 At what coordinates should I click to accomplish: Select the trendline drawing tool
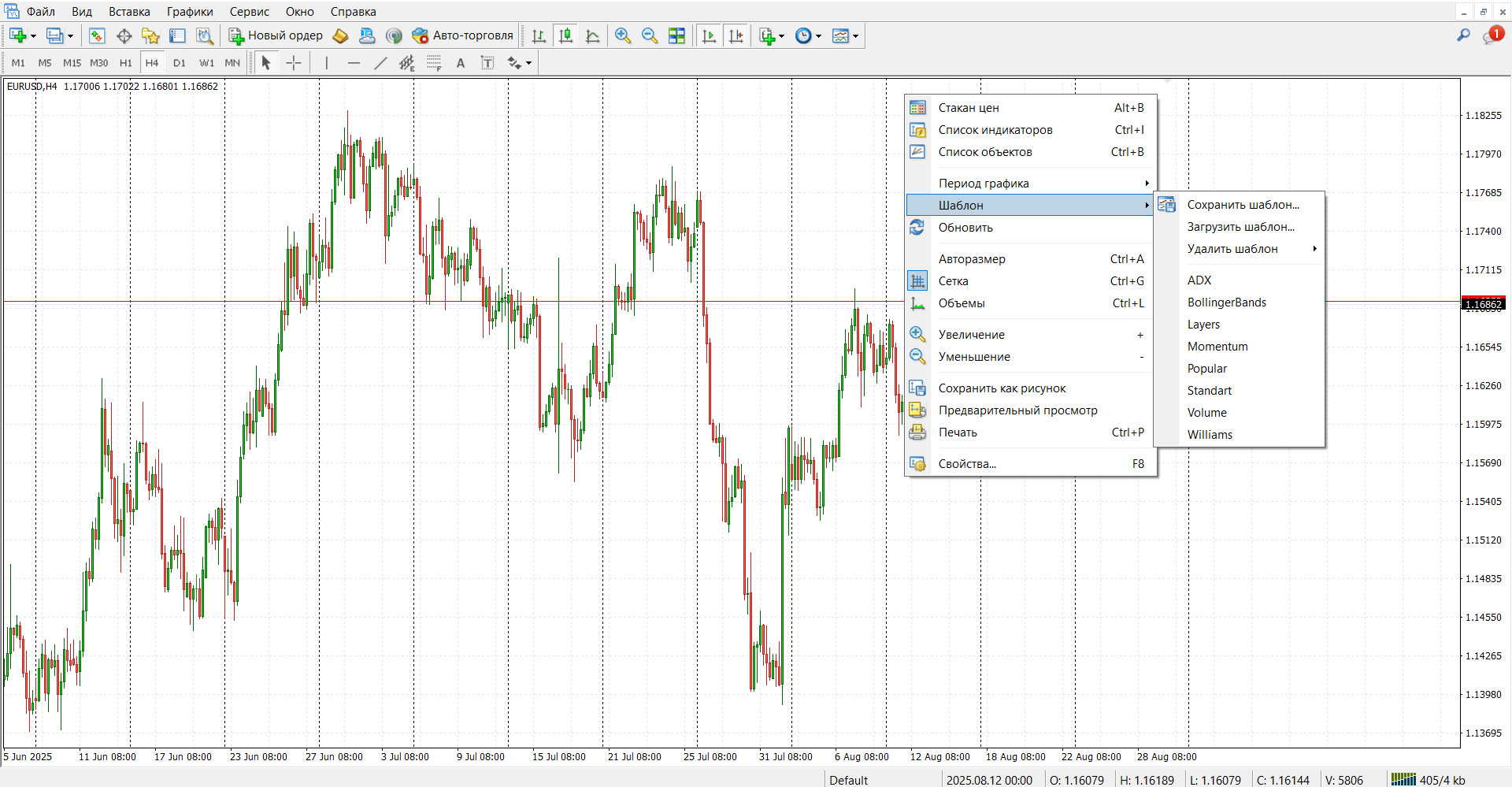tap(380, 63)
